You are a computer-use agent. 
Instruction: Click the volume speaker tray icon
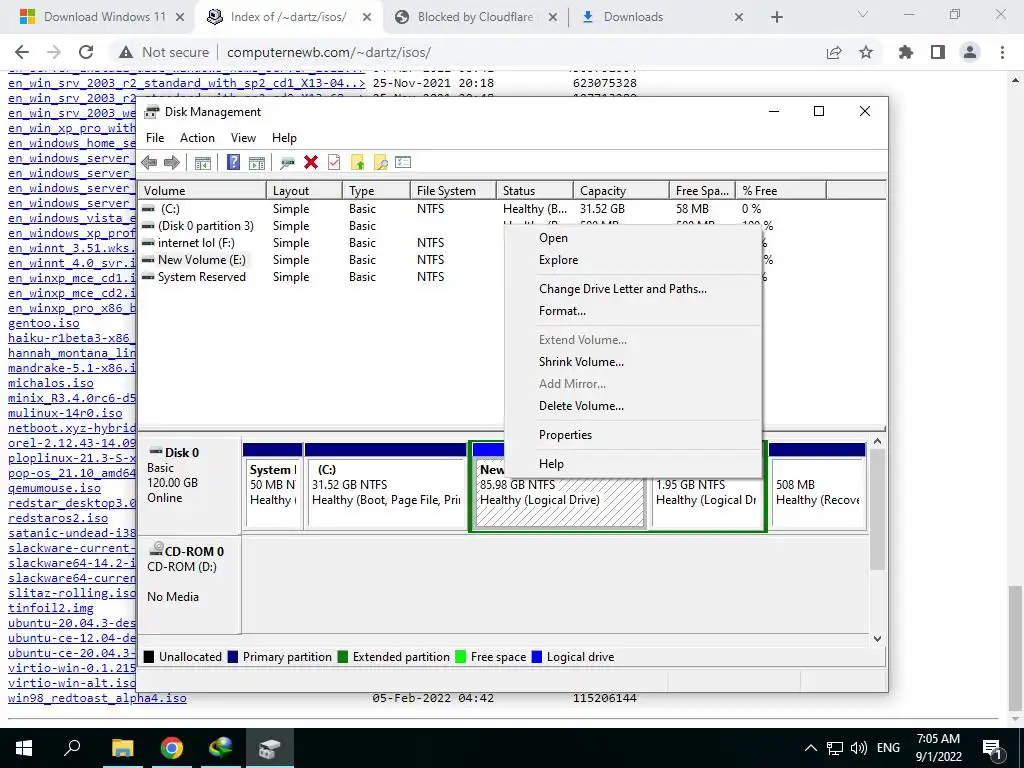coord(859,748)
